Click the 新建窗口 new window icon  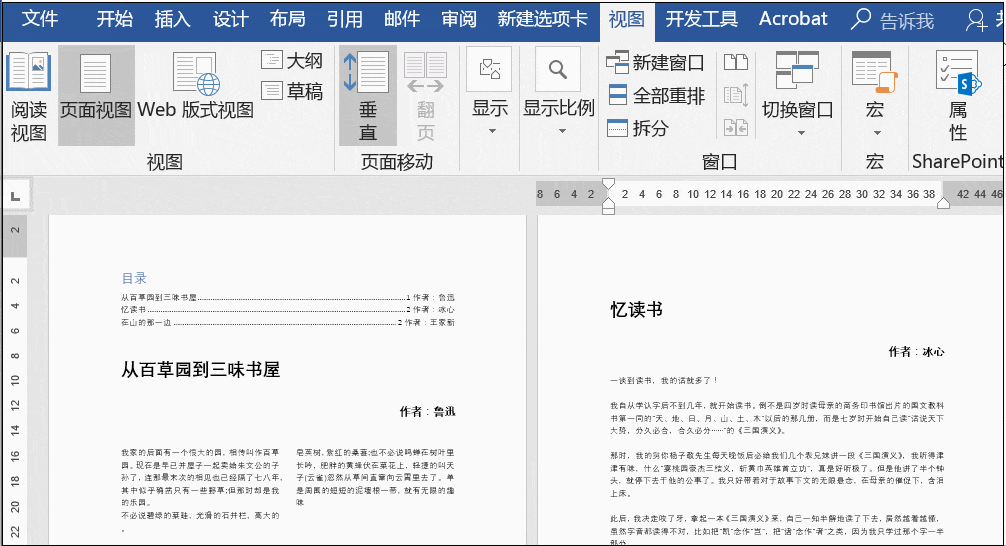pyautogui.click(x=617, y=62)
